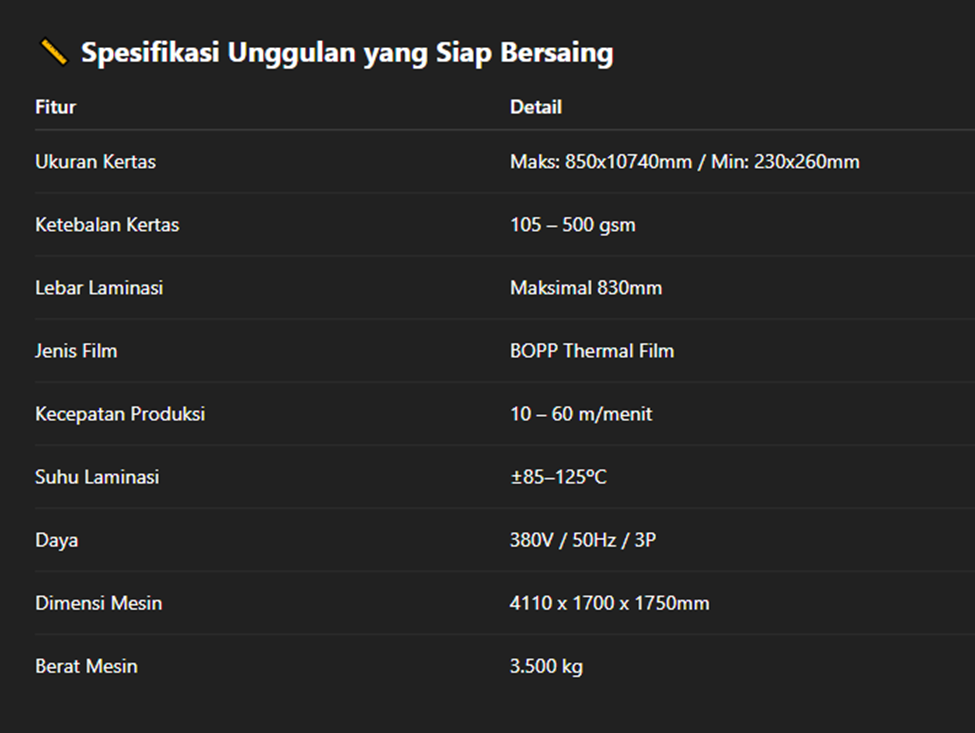975x733 pixels.
Task: Select the BOPP Thermal Film text
Action: (x=592, y=351)
